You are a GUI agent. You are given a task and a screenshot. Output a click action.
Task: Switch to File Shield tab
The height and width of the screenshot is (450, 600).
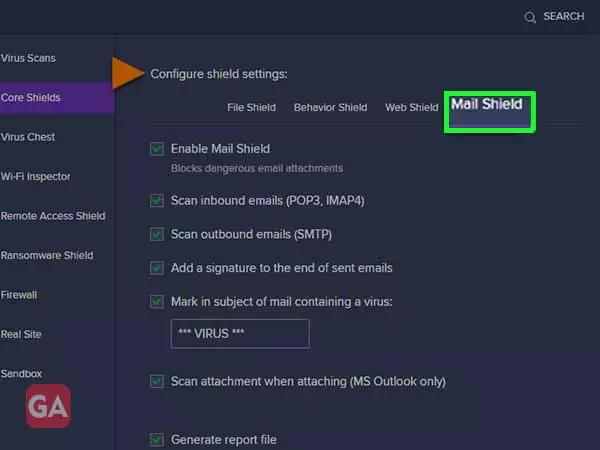tap(251, 108)
